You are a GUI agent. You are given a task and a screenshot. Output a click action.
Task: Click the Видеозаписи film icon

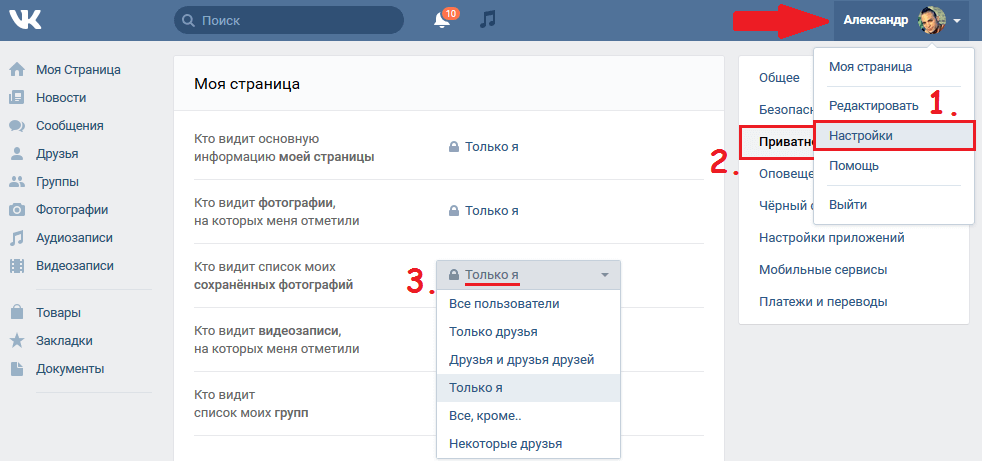[x=17, y=266]
